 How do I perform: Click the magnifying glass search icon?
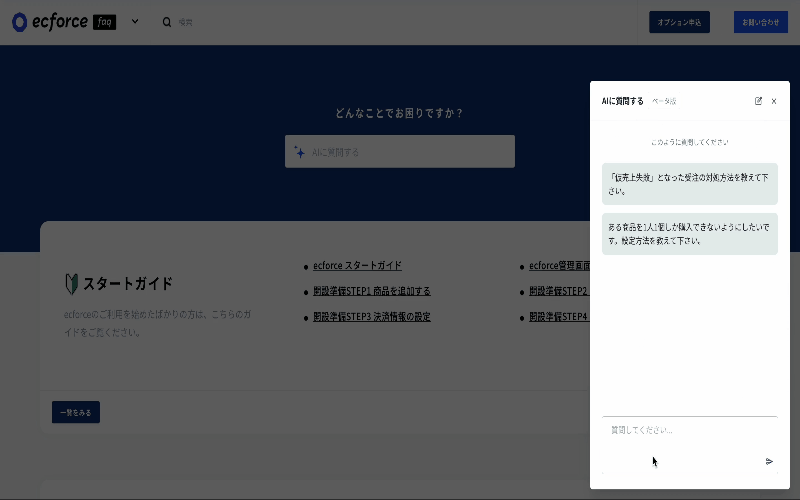167,22
